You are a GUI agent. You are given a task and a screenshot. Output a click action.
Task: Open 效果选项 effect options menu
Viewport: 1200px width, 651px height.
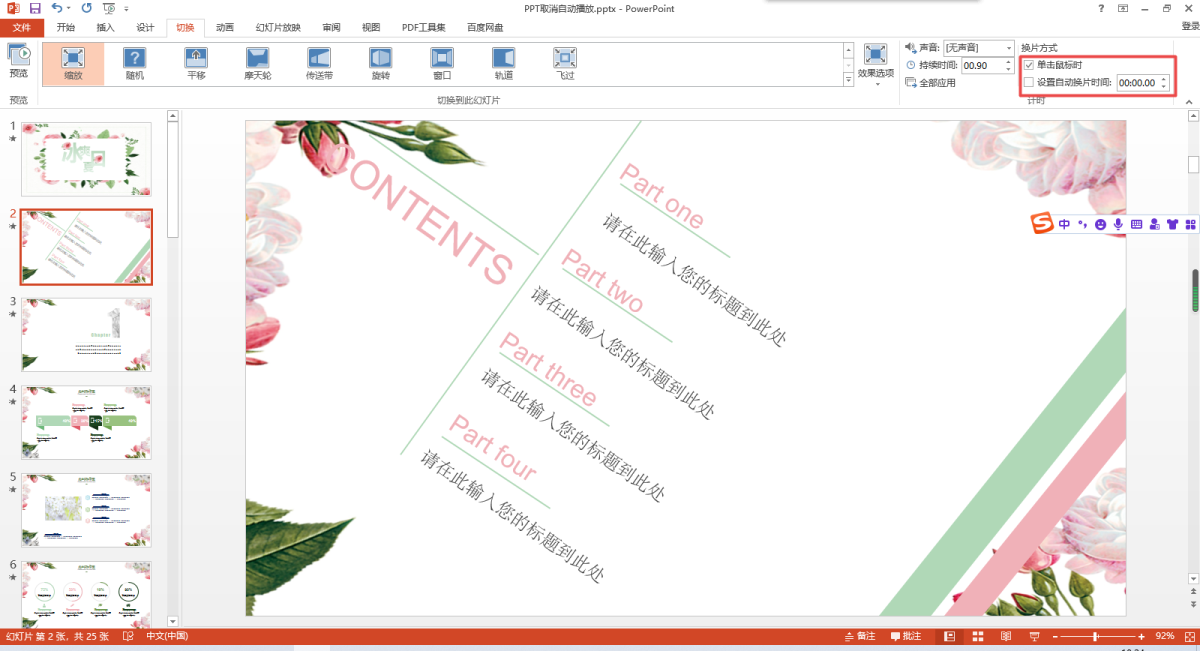coord(876,65)
